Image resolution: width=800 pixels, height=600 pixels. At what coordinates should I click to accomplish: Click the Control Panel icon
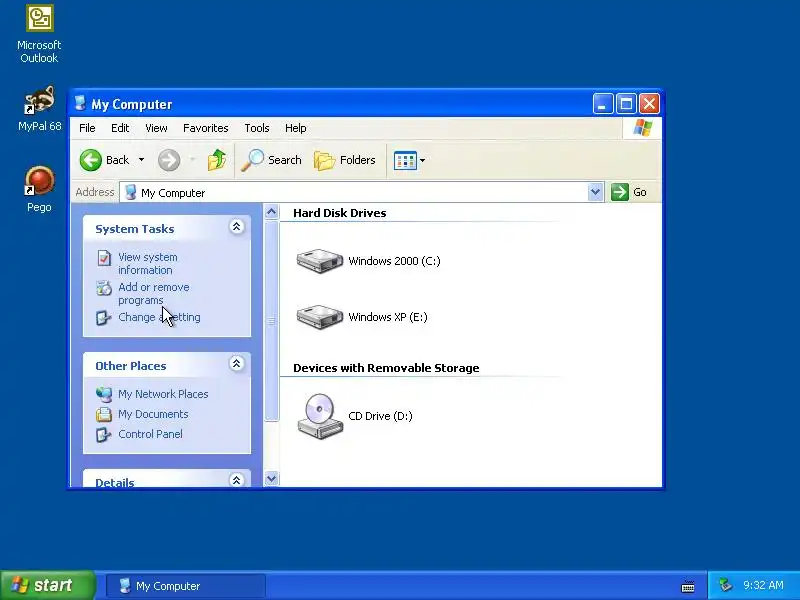[104, 435]
